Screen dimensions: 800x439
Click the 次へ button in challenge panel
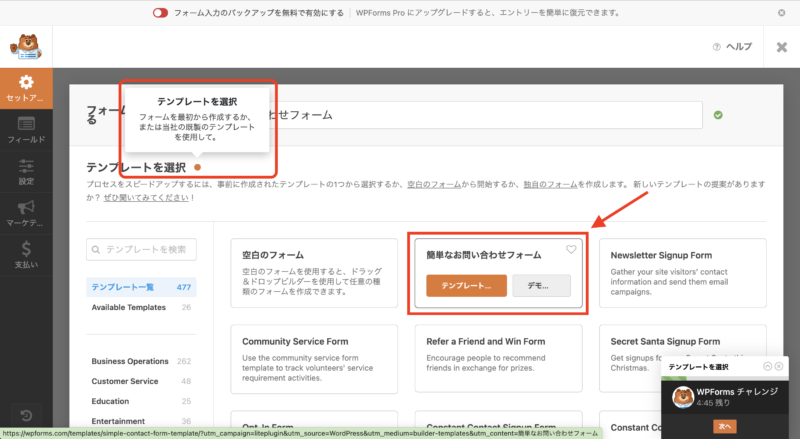pyautogui.click(x=724, y=426)
